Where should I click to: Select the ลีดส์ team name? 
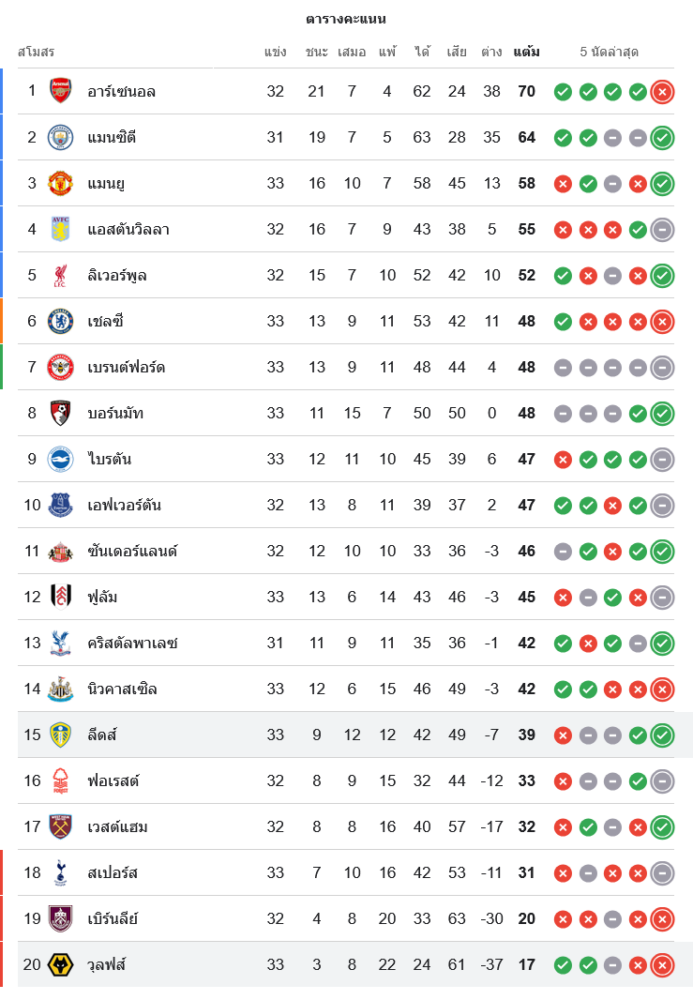coord(102,735)
